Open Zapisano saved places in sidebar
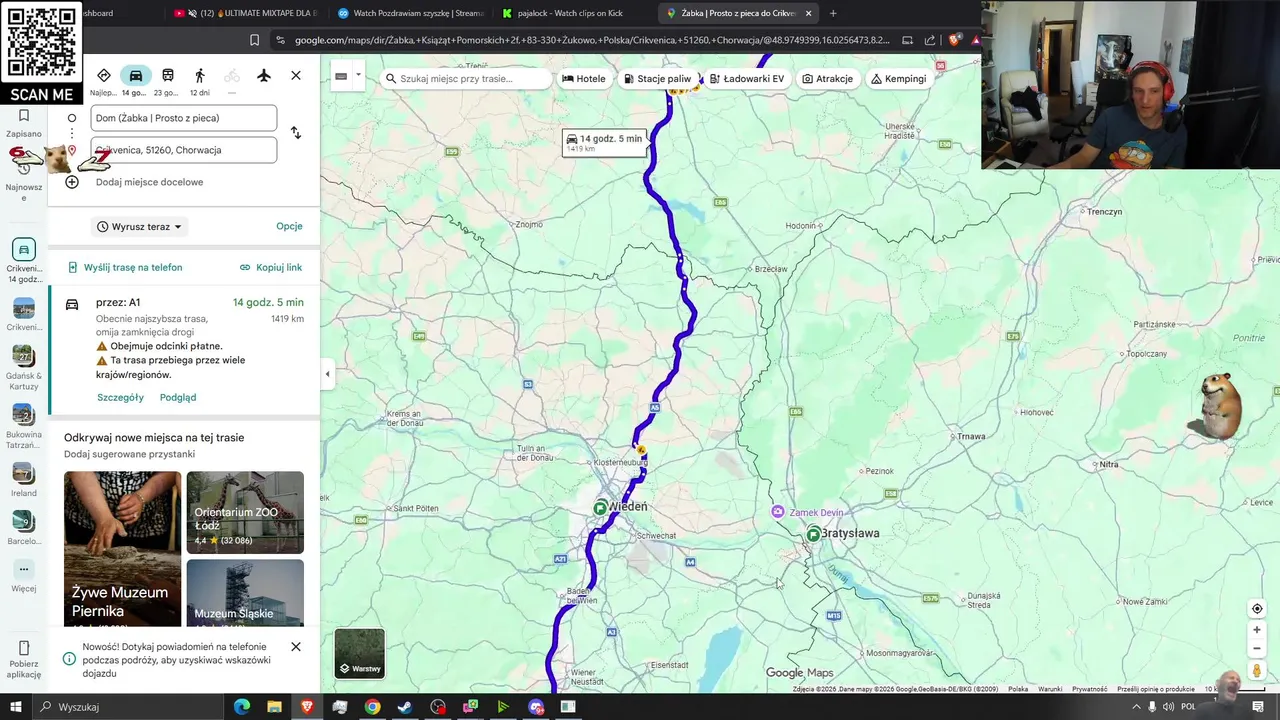Image resolution: width=1280 pixels, height=720 pixels. coord(24,124)
